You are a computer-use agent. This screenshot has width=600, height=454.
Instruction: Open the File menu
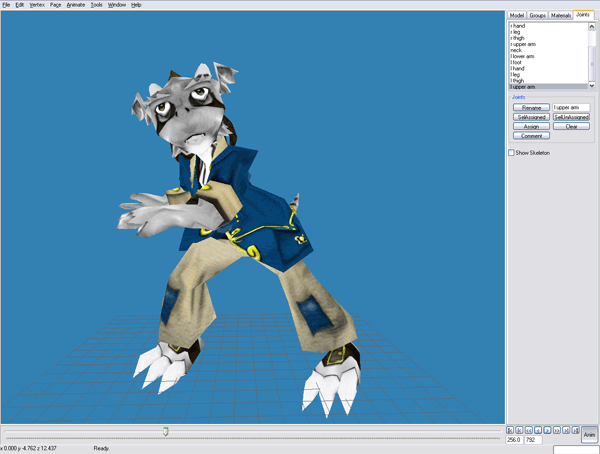[x=6, y=5]
